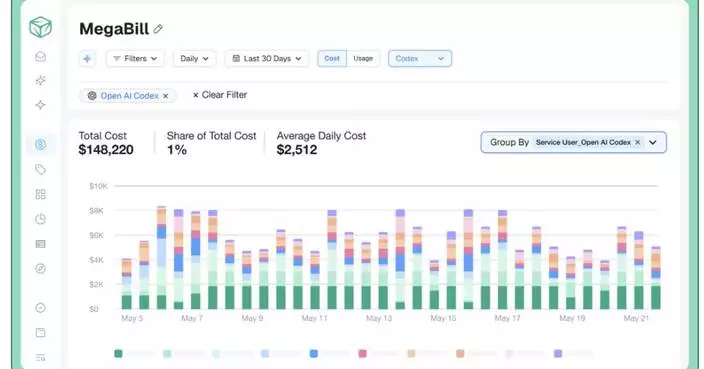This screenshot has height=369, width=704.
Task: Open the tag icon in sidebar
Action: pyautogui.click(x=40, y=169)
